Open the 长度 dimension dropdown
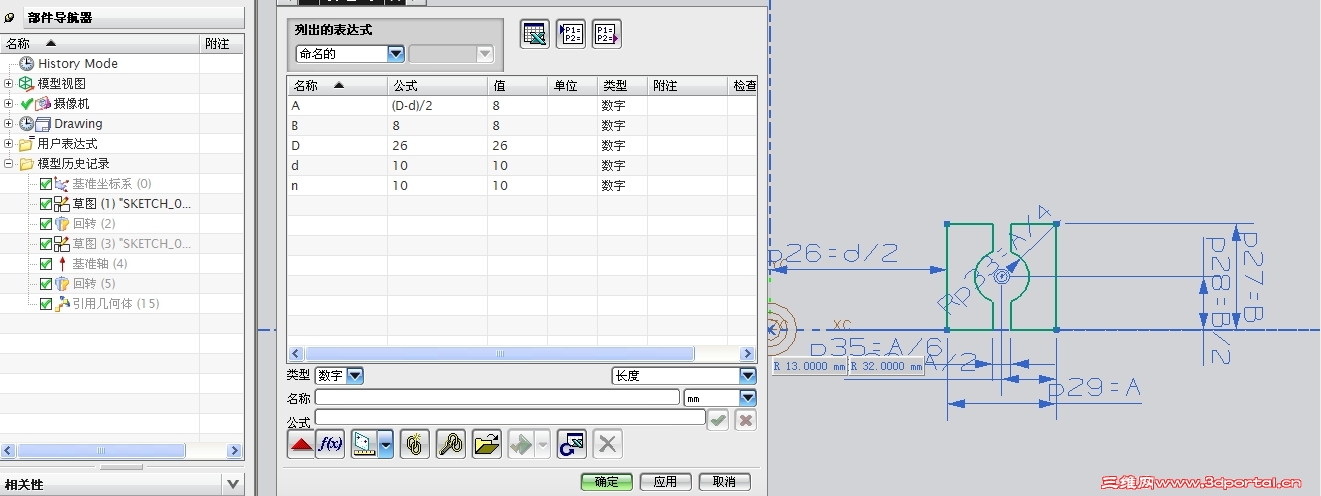 coord(748,376)
